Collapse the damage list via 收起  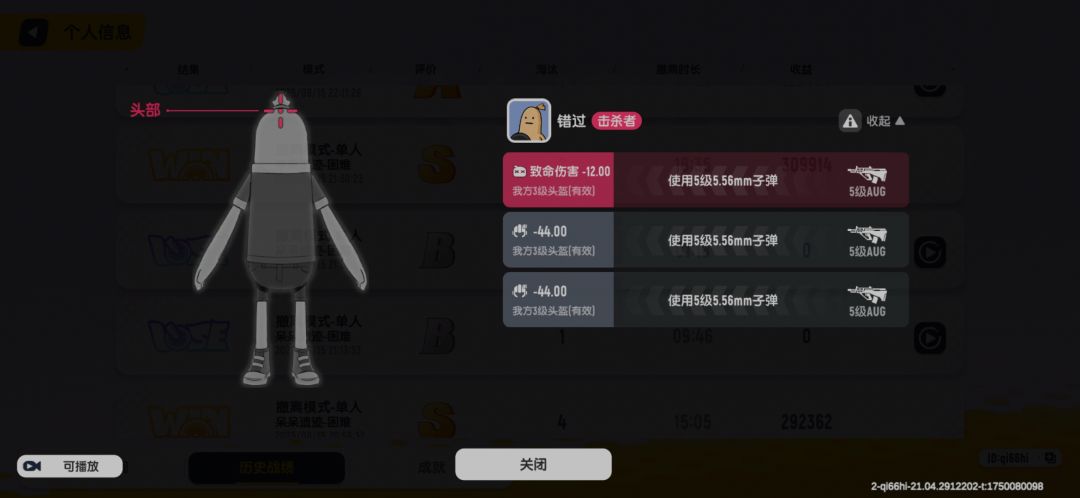(885, 121)
